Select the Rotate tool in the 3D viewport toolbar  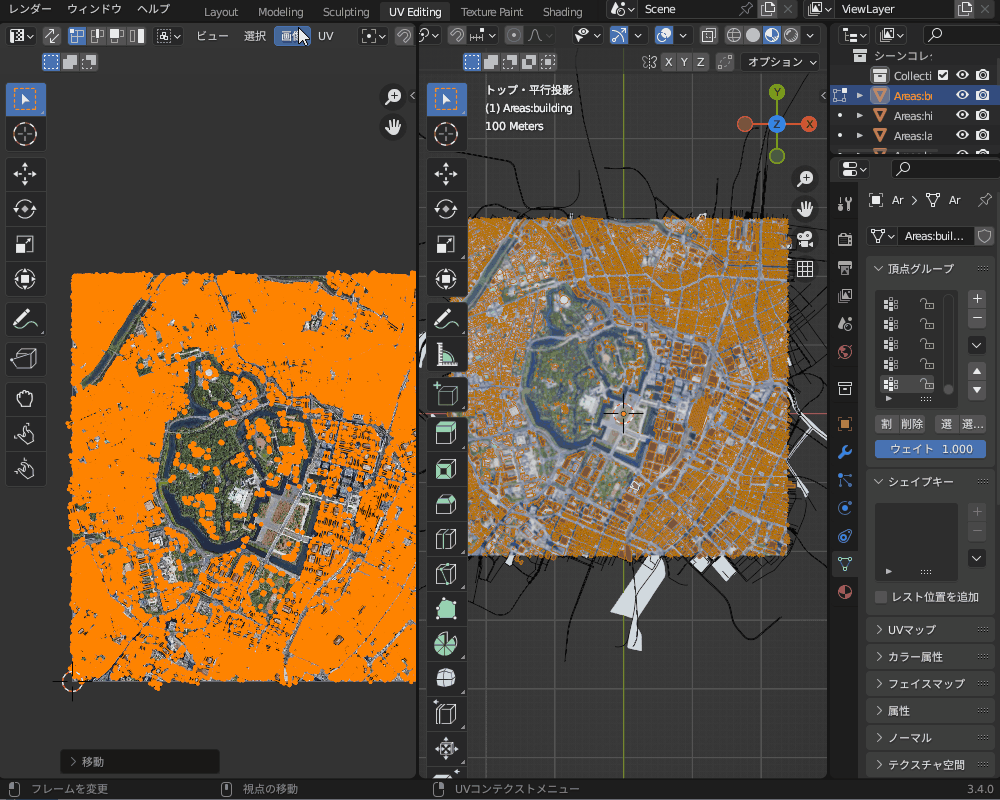click(446, 209)
